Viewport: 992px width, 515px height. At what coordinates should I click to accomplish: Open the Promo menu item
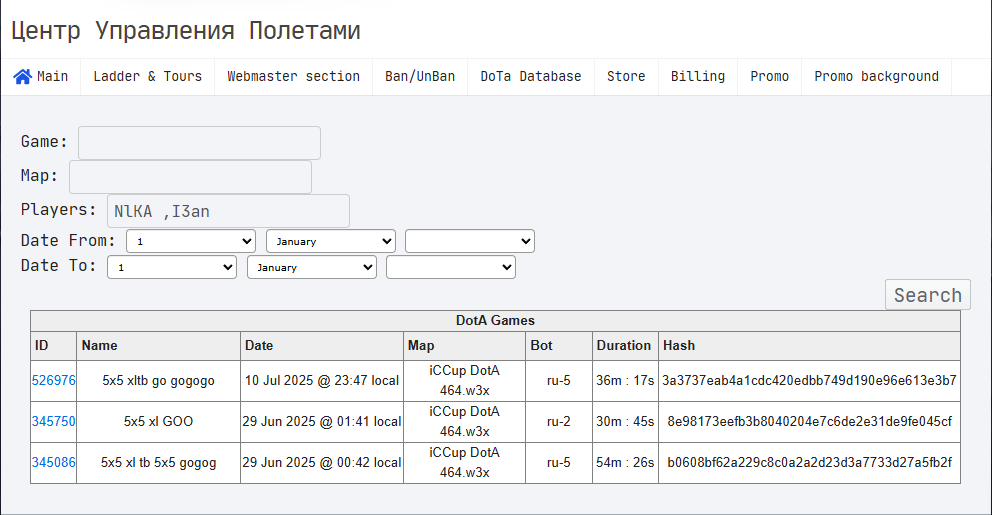769,77
